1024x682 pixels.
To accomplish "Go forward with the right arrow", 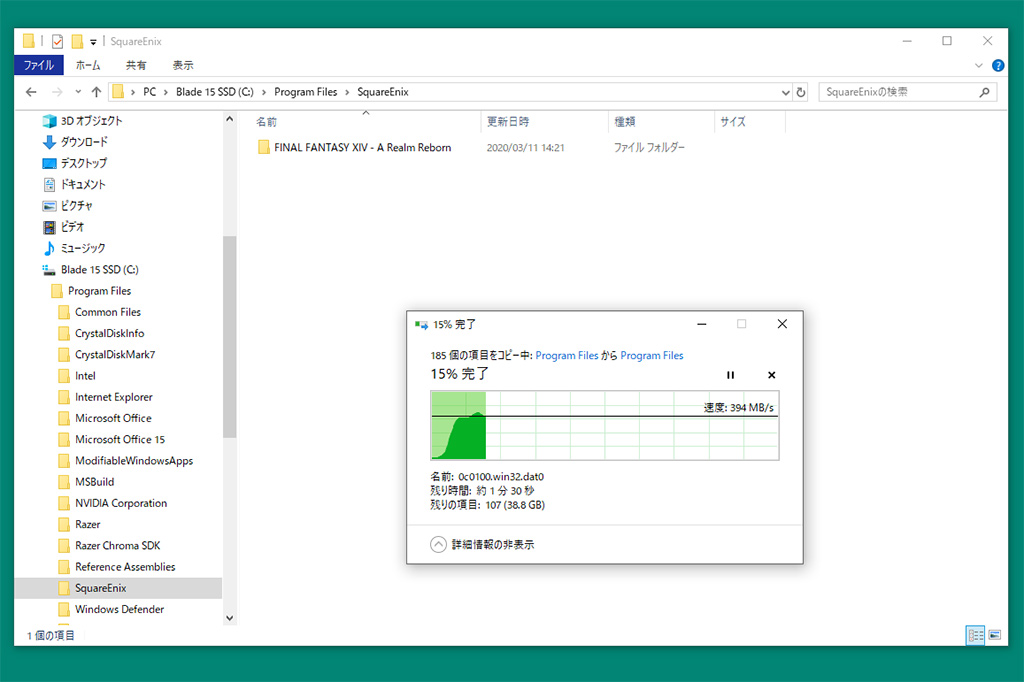I will [x=57, y=92].
